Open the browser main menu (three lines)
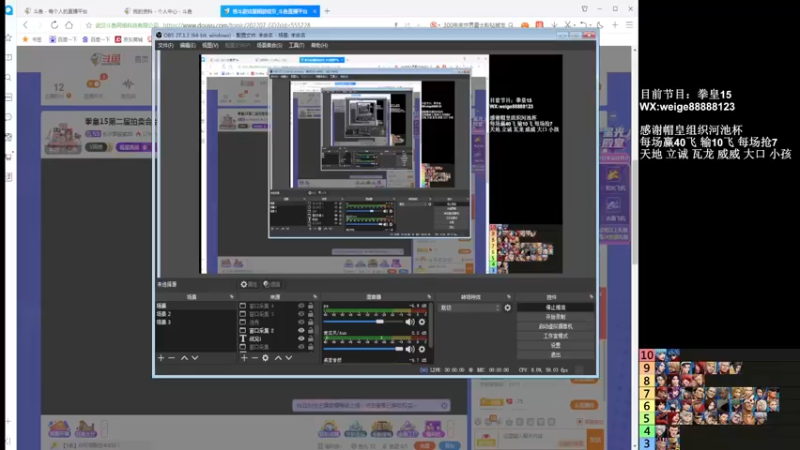This screenshot has width=800, height=450. point(630,24)
